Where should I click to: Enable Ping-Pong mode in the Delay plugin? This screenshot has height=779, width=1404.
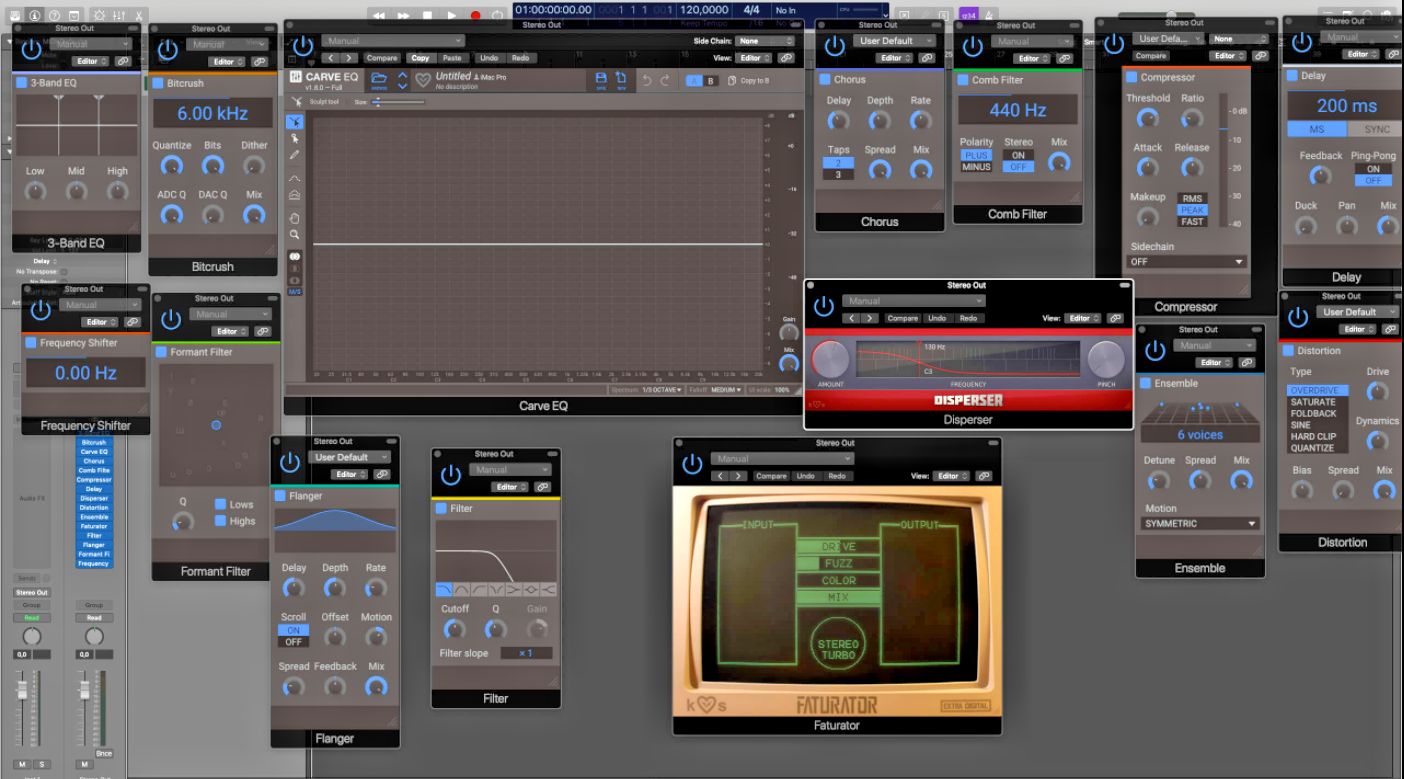pos(1372,170)
